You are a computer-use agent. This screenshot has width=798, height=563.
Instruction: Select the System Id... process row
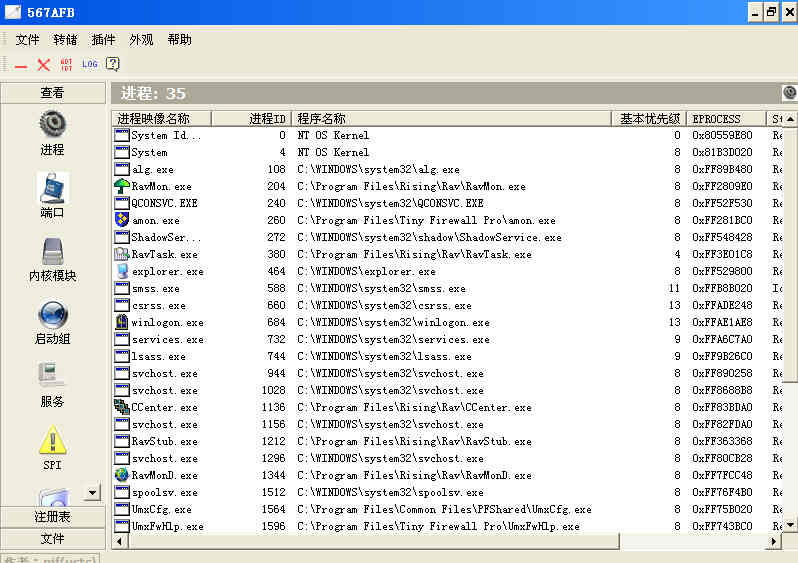coord(447,135)
